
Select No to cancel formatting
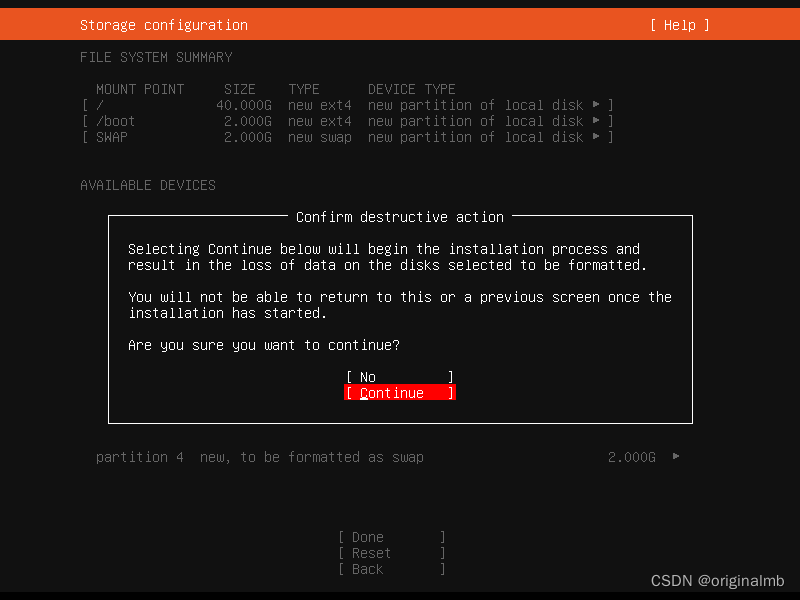(398, 376)
